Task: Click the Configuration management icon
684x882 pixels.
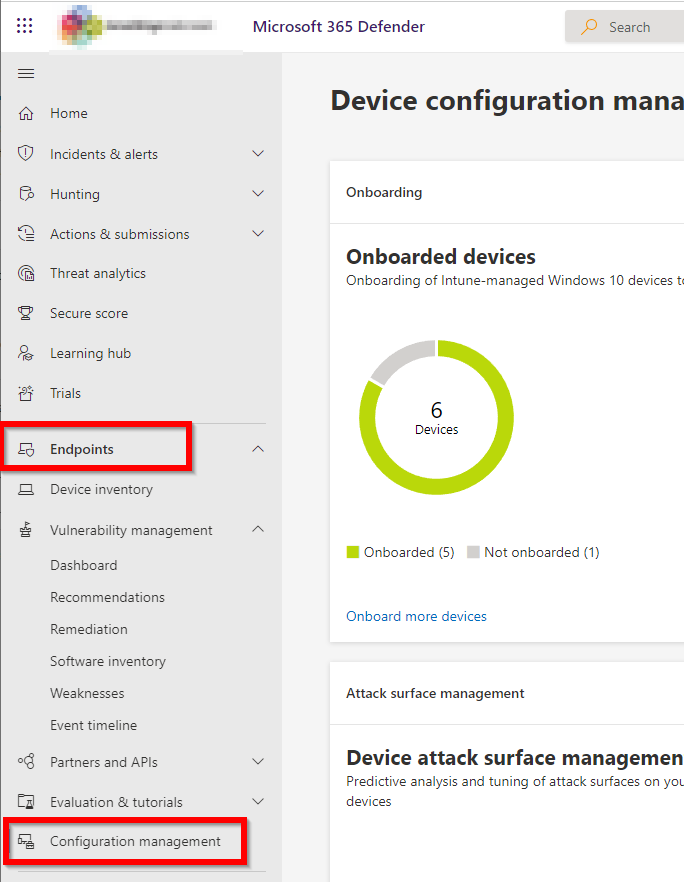Action: pyautogui.click(x=26, y=842)
